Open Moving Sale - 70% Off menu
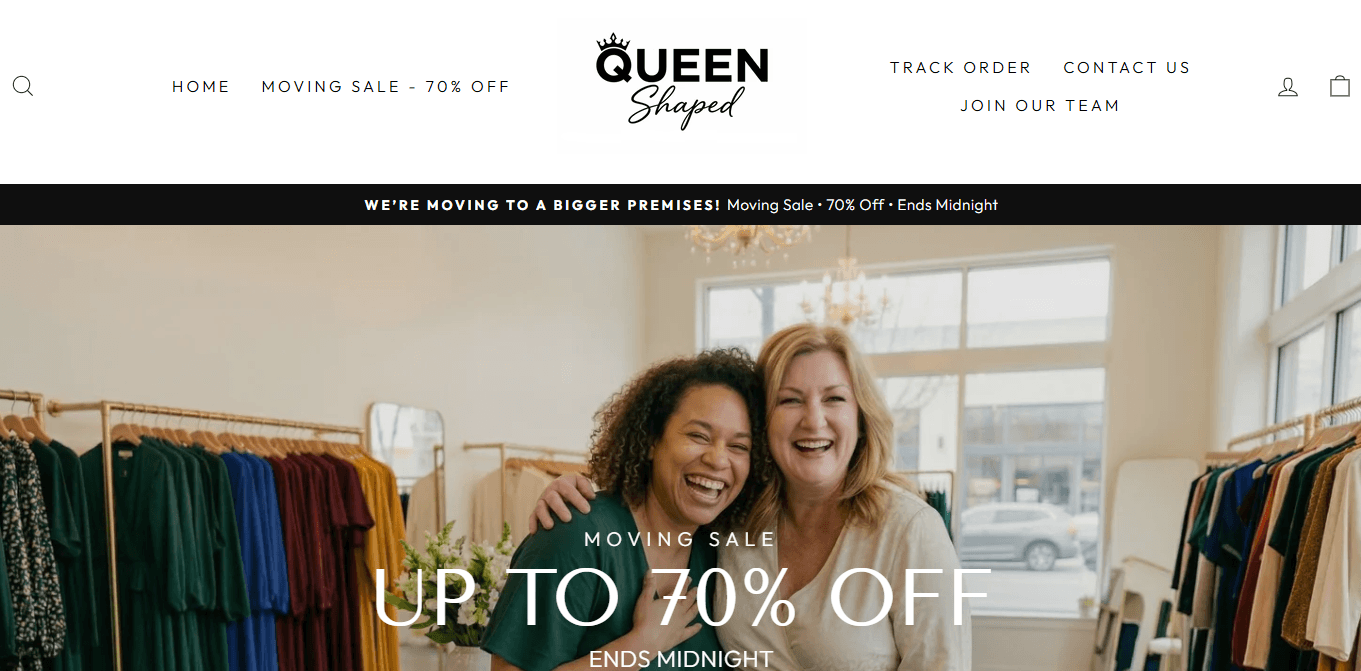 pos(386,87)
